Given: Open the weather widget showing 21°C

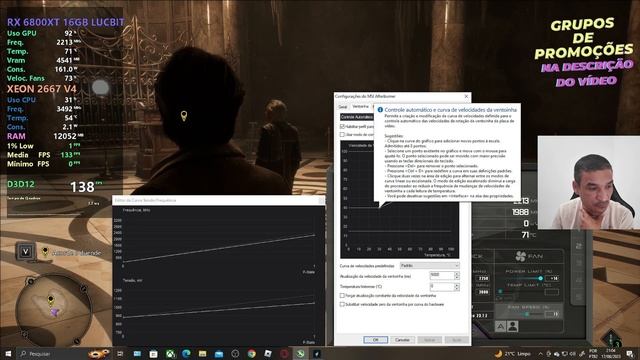Looking at the screenshot, I should pos(512,353).
